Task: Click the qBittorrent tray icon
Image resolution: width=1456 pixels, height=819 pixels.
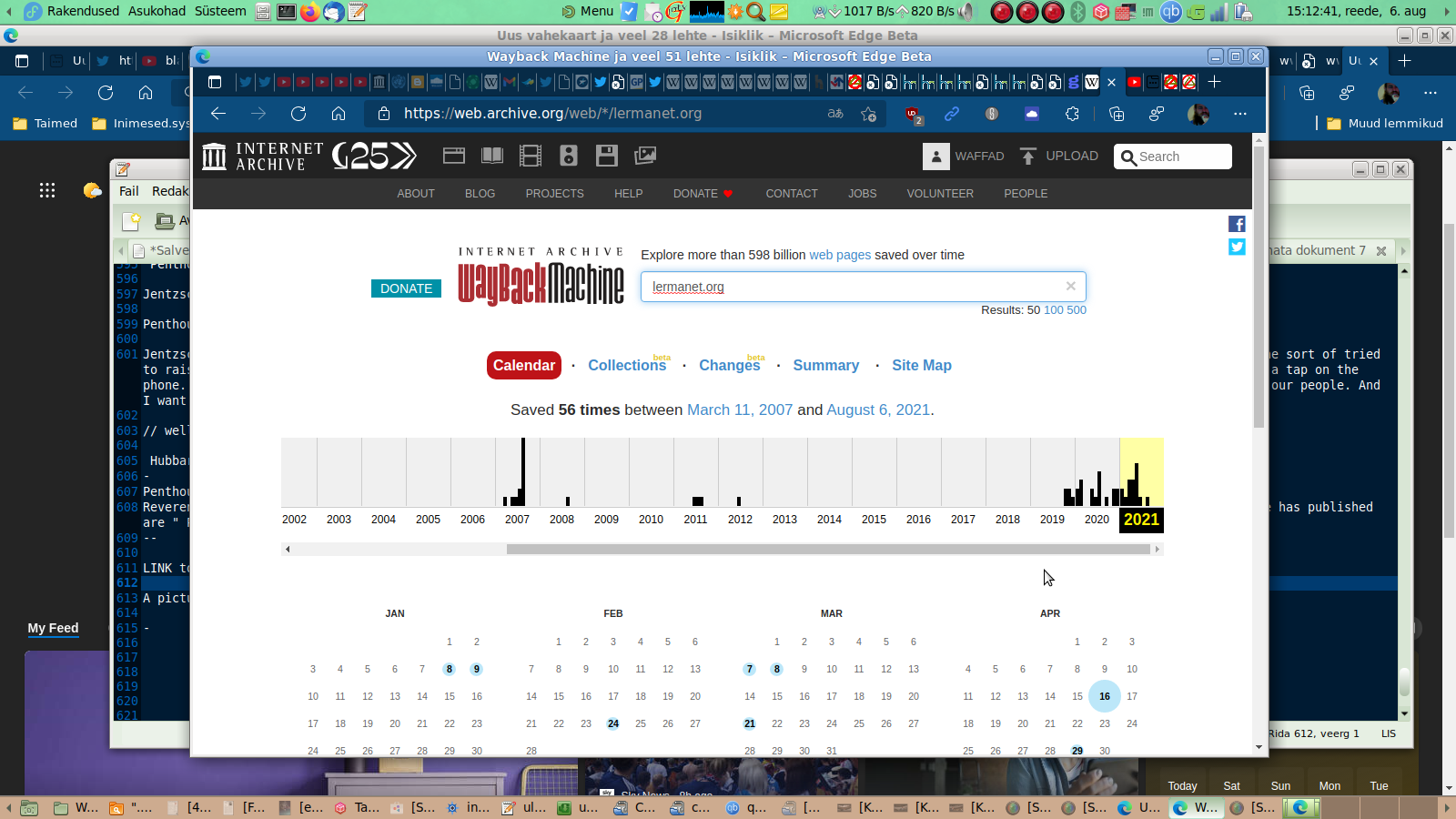Action: click(1171, 12)
